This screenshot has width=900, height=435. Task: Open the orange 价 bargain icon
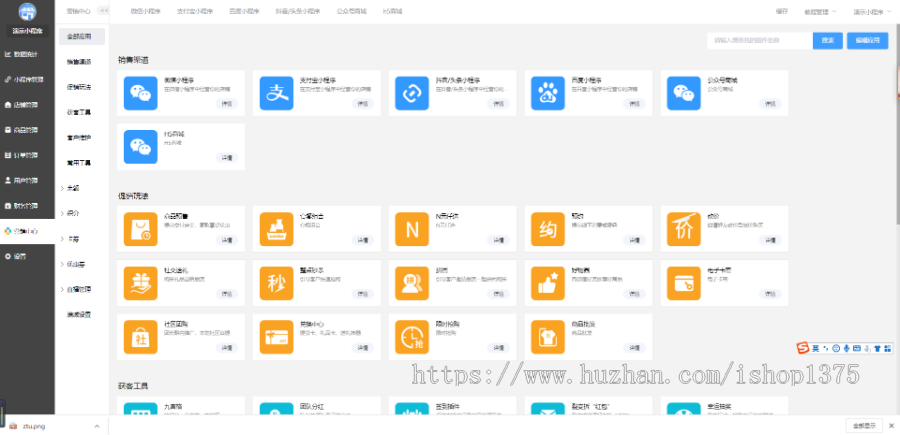[x=684, y=229]
